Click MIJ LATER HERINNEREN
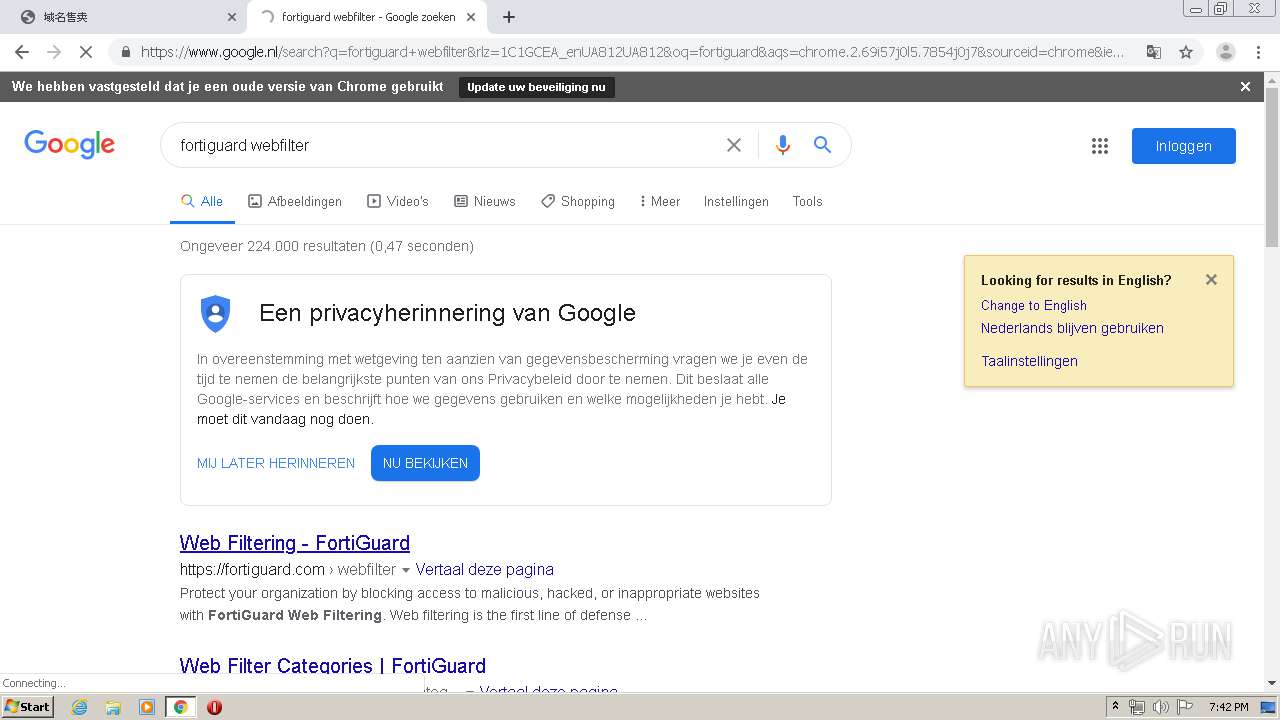1280x720 pixels. tap(276, 463)
